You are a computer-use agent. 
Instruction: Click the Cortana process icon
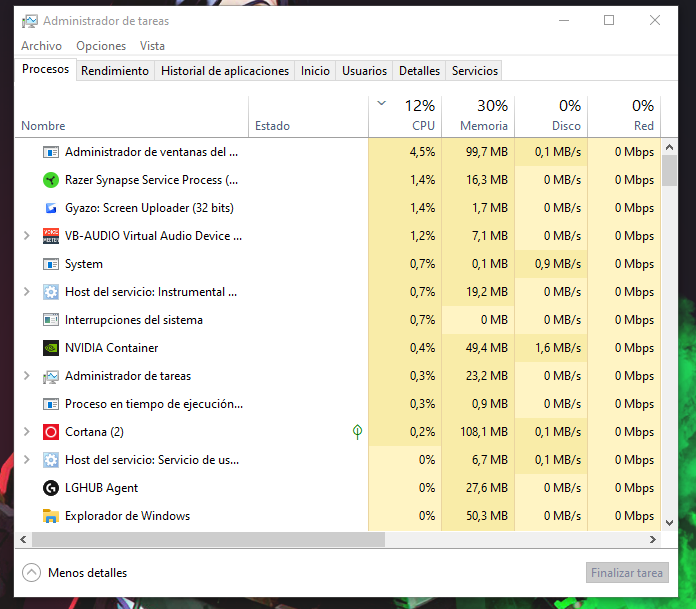[51, 432]
